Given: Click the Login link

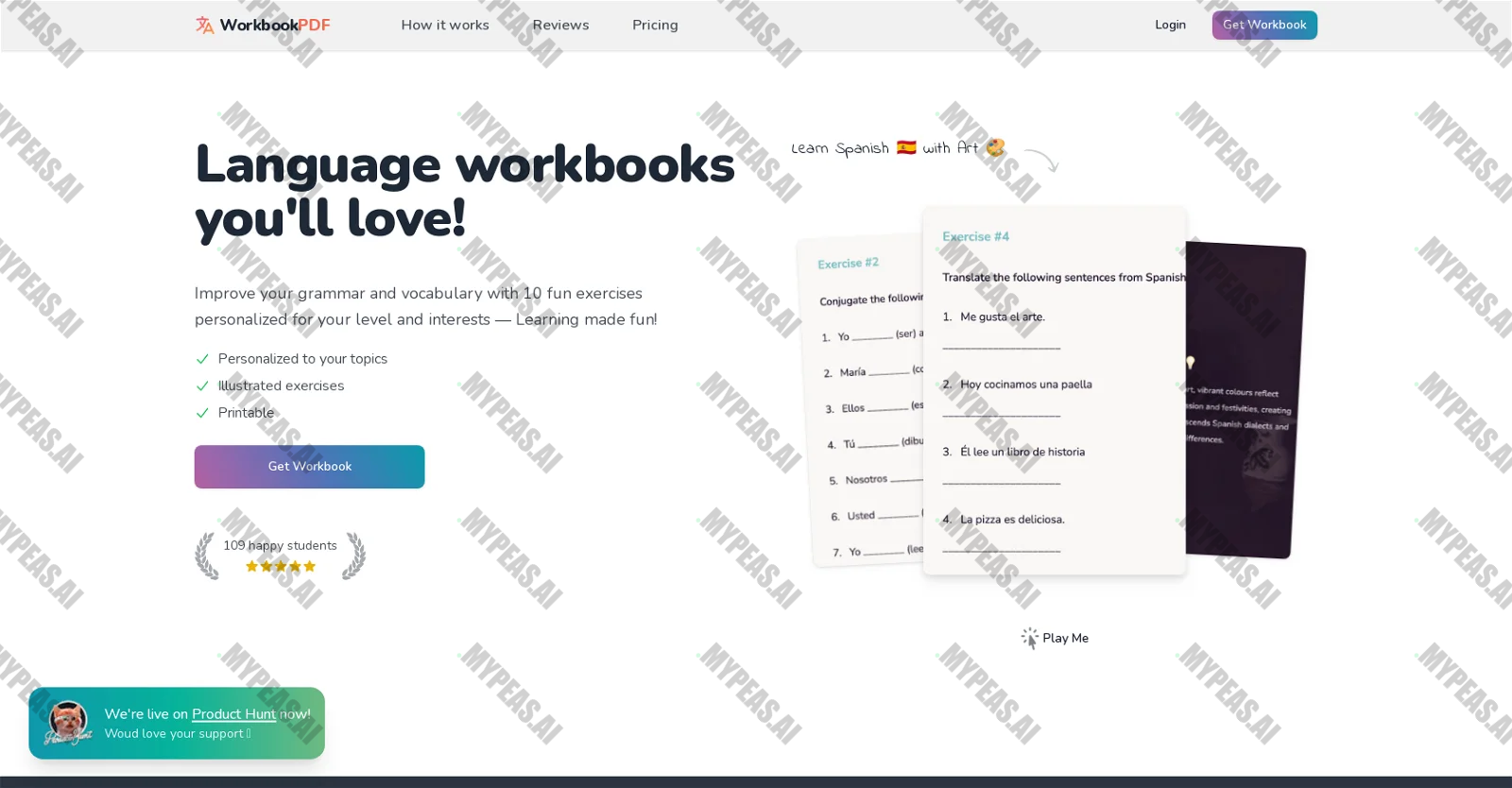Looking at the screenshot, I should (x=1170, y=25).
